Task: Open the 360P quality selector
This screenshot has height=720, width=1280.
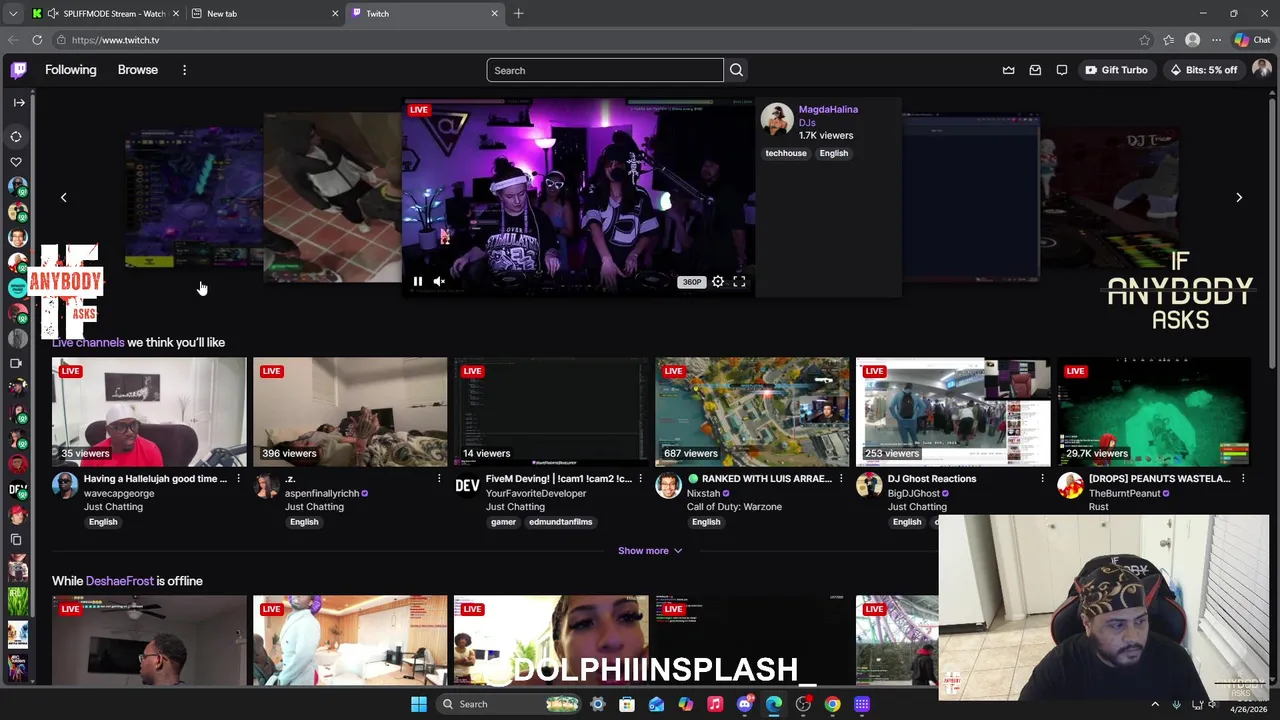Action: 691,282
